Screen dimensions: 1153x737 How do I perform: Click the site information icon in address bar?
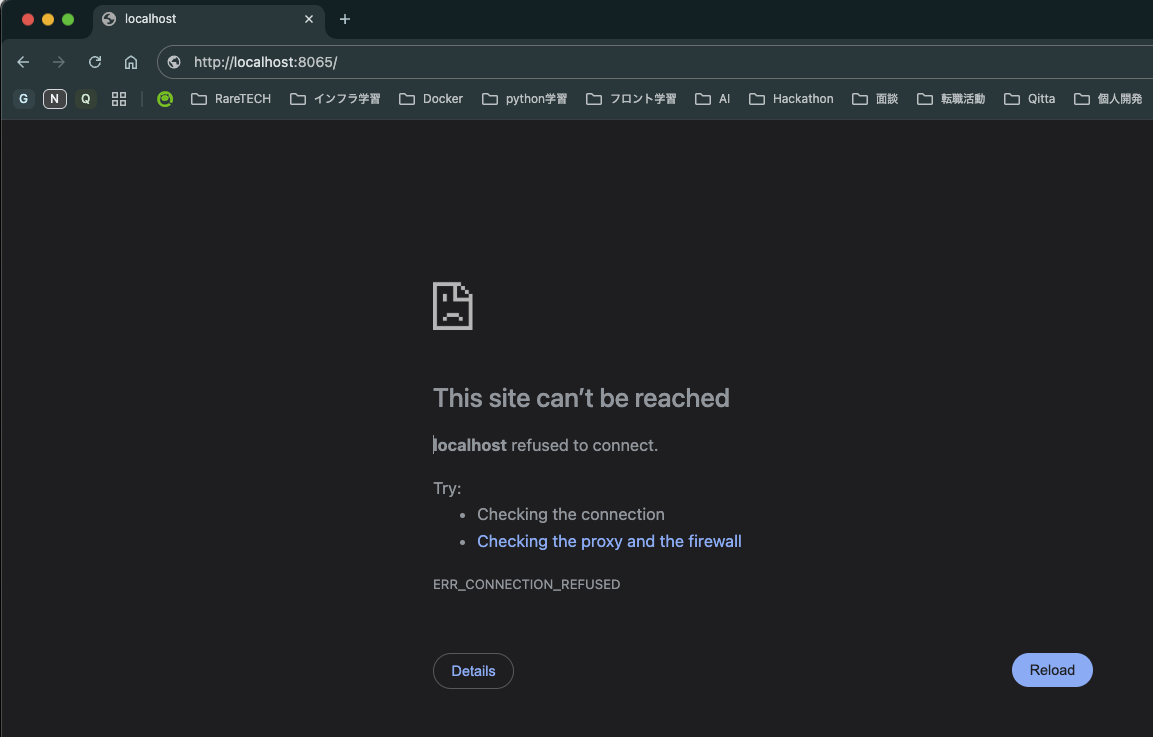pyautogui.click(x=174, y=61)
